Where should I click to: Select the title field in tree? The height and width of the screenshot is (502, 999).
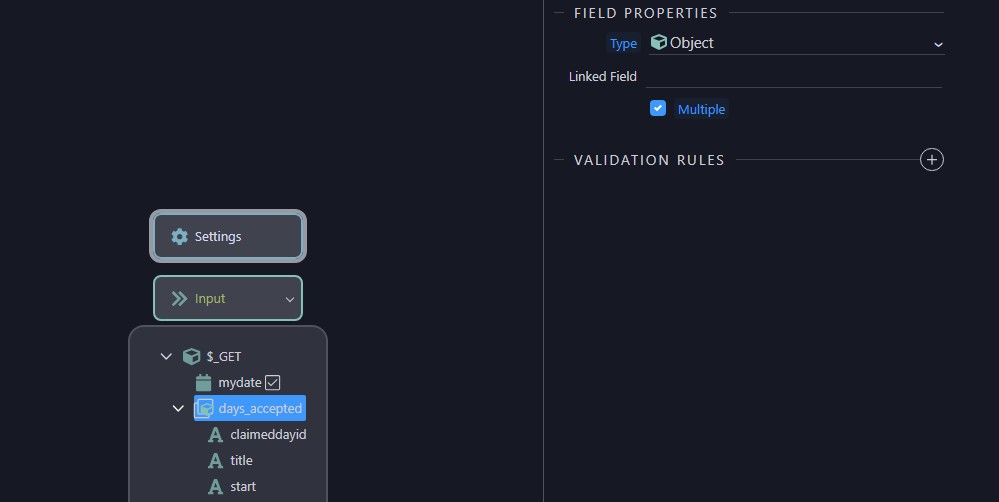pos(241,461)
